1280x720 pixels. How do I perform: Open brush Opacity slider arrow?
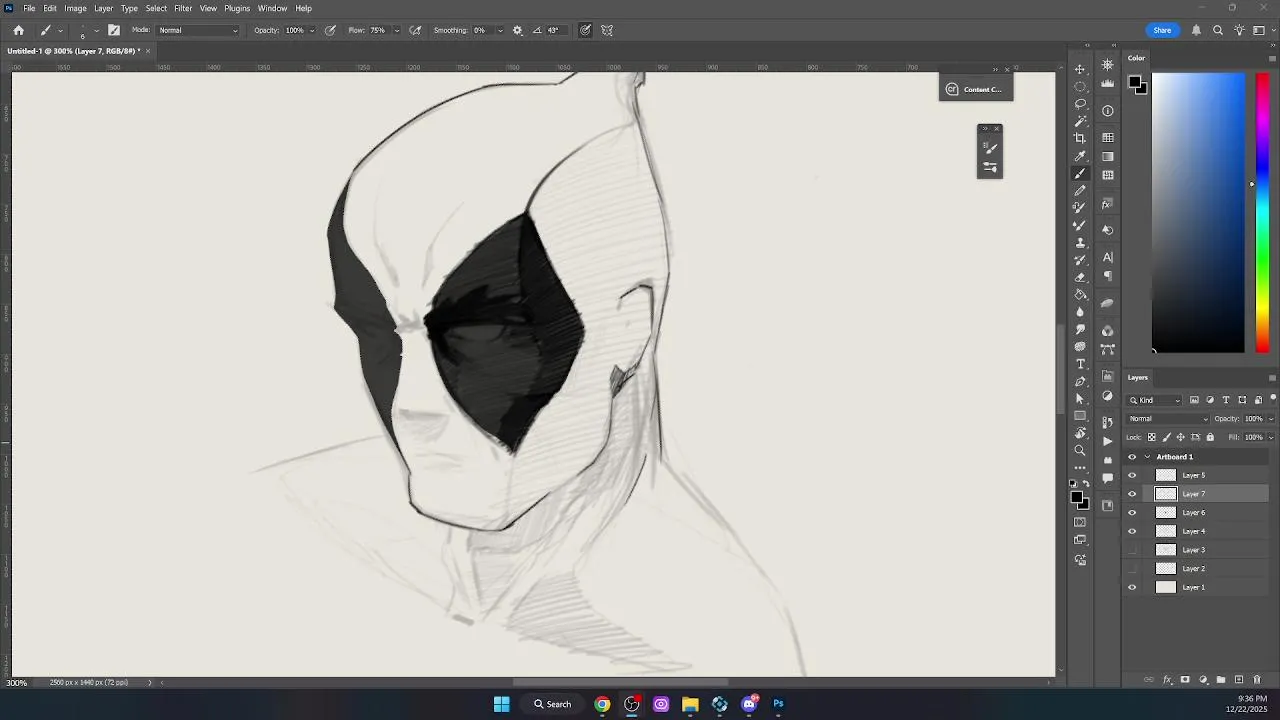point(312,30)
